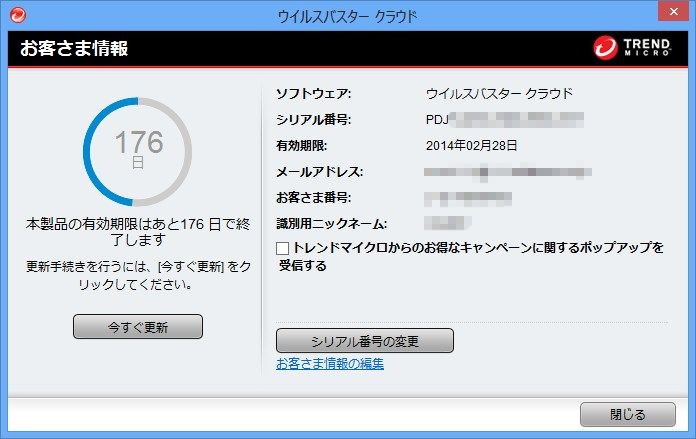696x439 pixels.
Task: Click the シリアル番号の変更 button
Action: pos(365,340)
